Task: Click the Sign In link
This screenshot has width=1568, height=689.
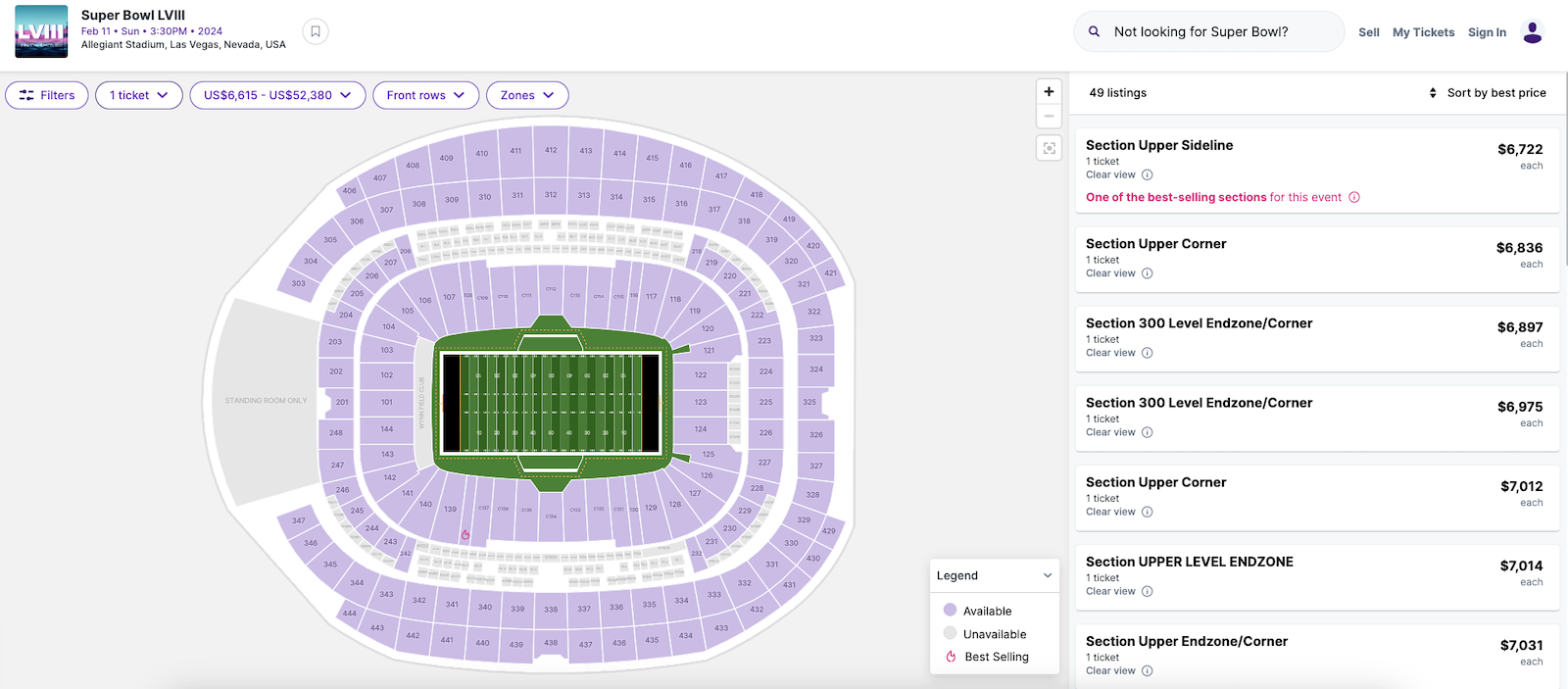Action: pyautogui.click(x=1487, y=32)
